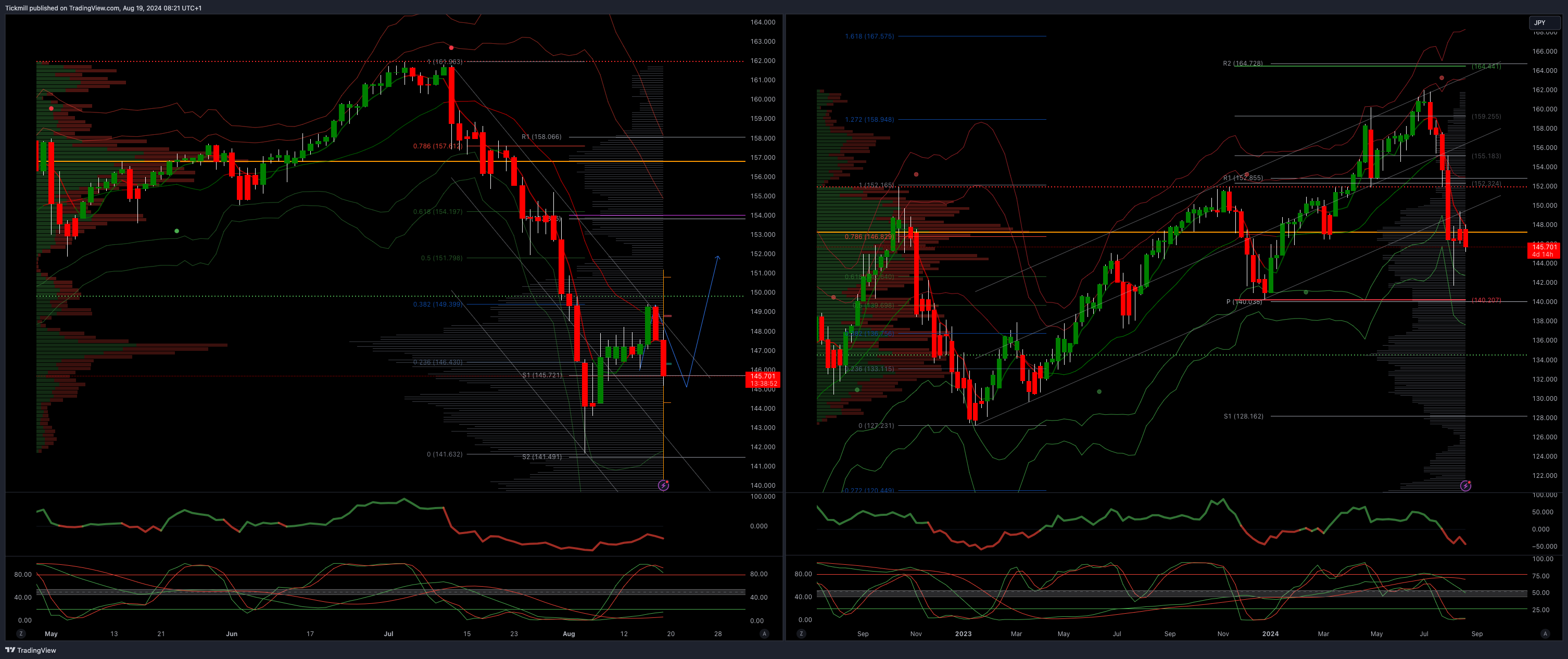Click the 164.000 price axis label on left chart

click(x=763, y=22)
